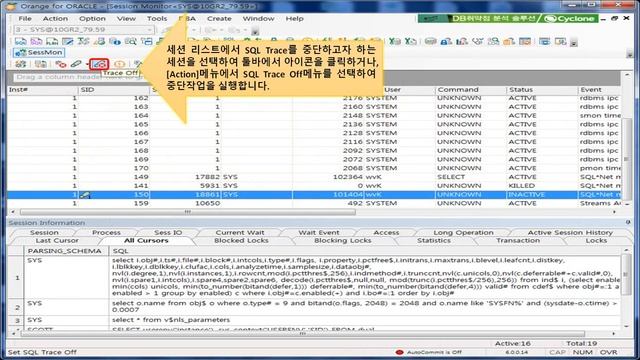This screenshot has height=360, width=640.
Task: Sort by the Command column header
Action: [x=470, y=89]
